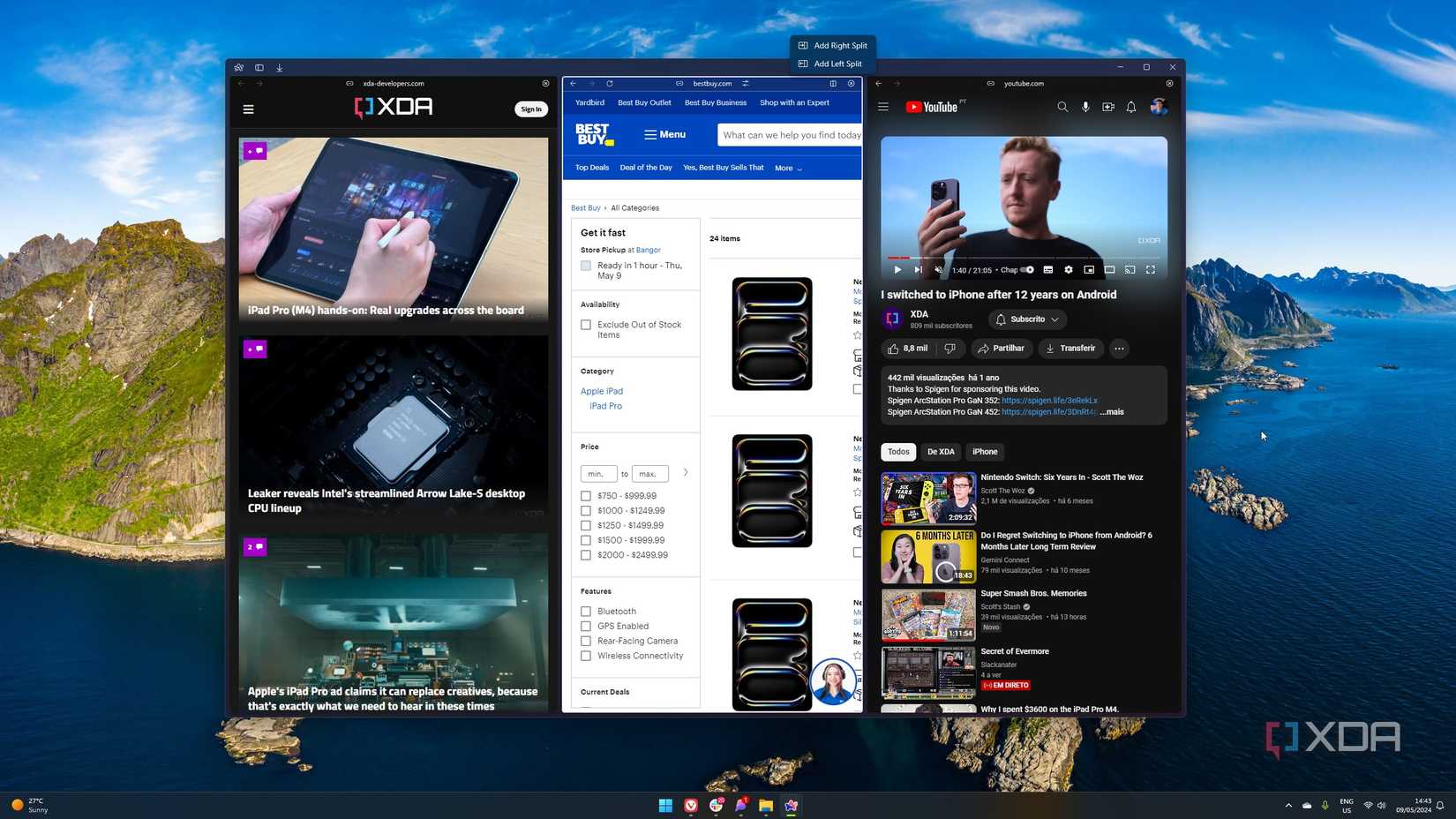Select iPhone filter chip

[985, 452]
